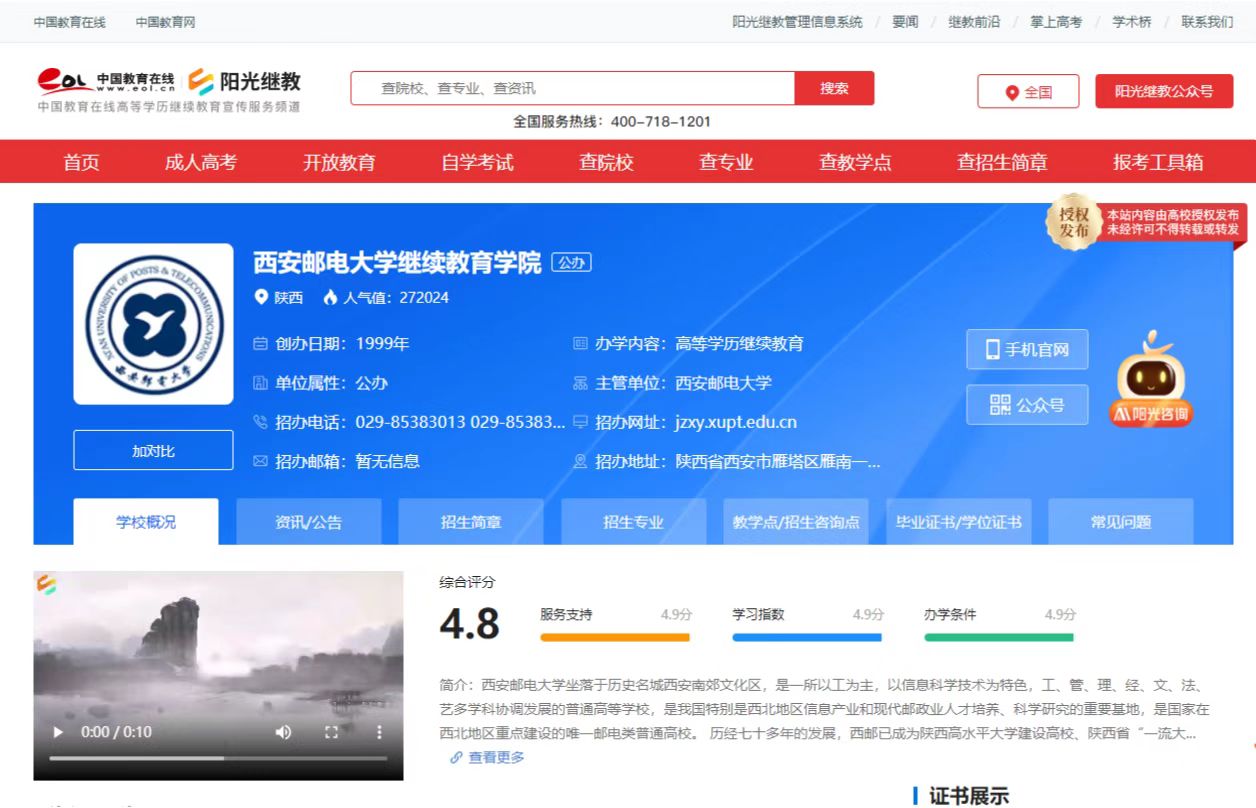Click the 学术桥 top link
Viewport: 1256px width, 808px height.
1132,22
